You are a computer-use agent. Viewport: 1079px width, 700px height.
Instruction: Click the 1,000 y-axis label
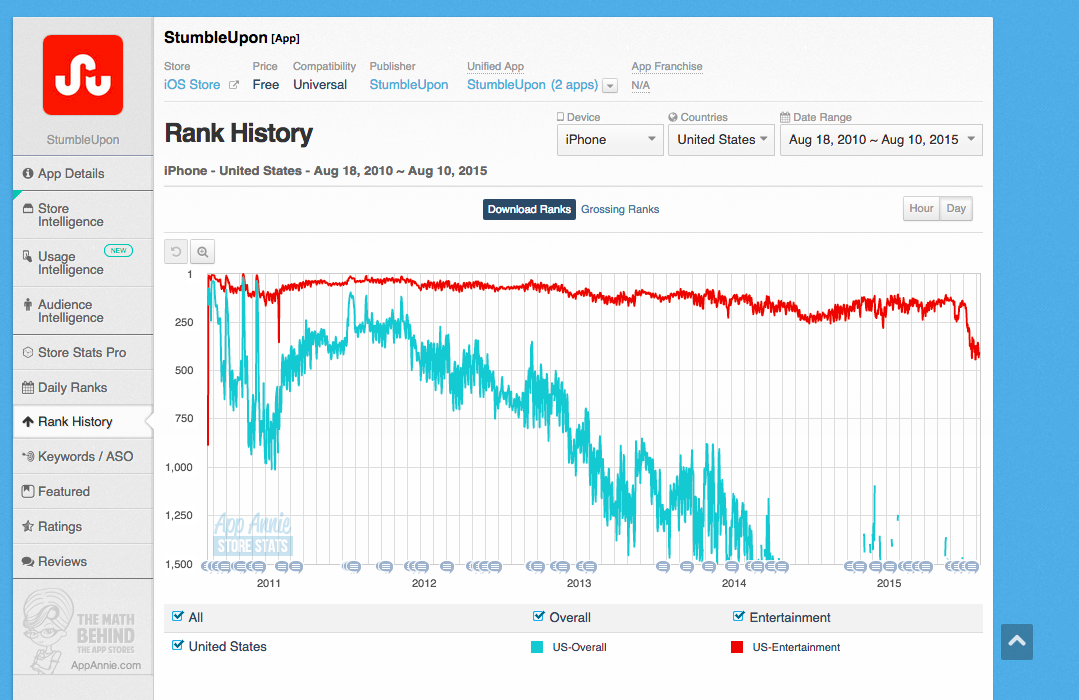click(179, 467)
